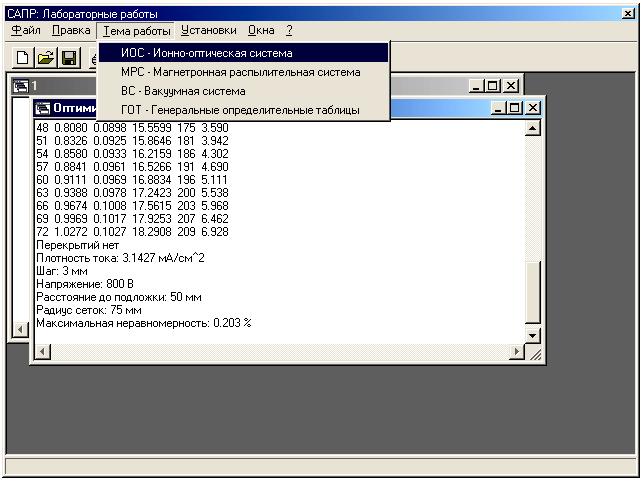Click the Save floppy disk icon
The width and height of the screenshot is (642, 481).
tap(69, 58)
